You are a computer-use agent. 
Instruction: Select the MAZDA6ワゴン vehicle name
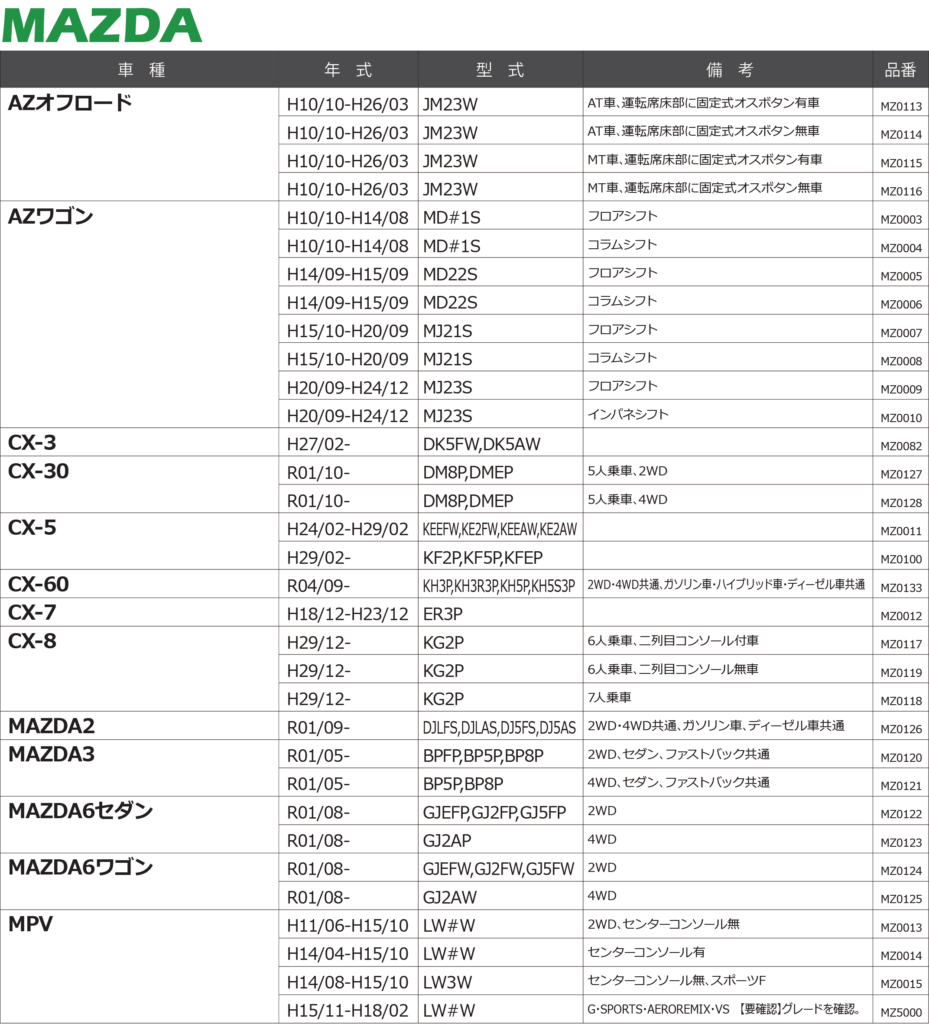pyautogui.click(x=81, y=867)
